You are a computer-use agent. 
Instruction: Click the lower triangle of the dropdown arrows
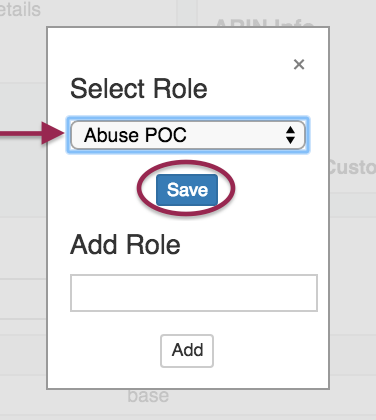click(x=290, y=140)
